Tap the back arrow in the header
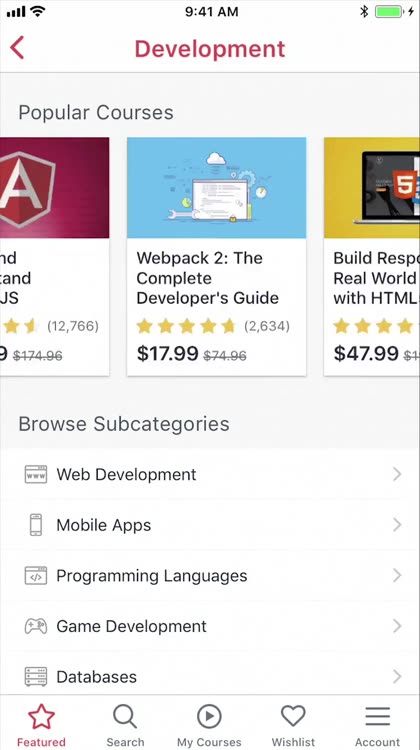The height and width of the screenshot is (750, 420). click(17, 48)
